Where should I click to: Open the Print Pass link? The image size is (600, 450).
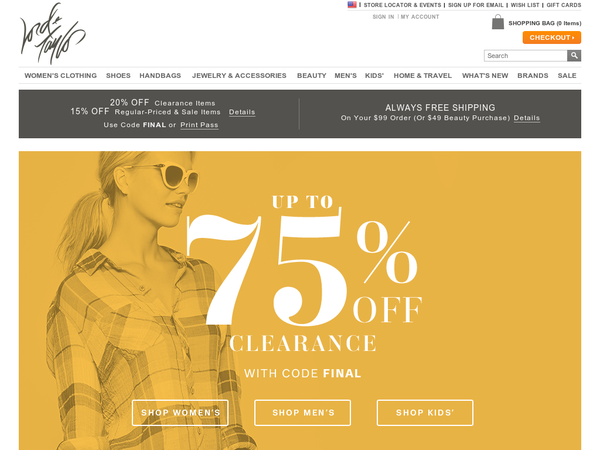199,125
